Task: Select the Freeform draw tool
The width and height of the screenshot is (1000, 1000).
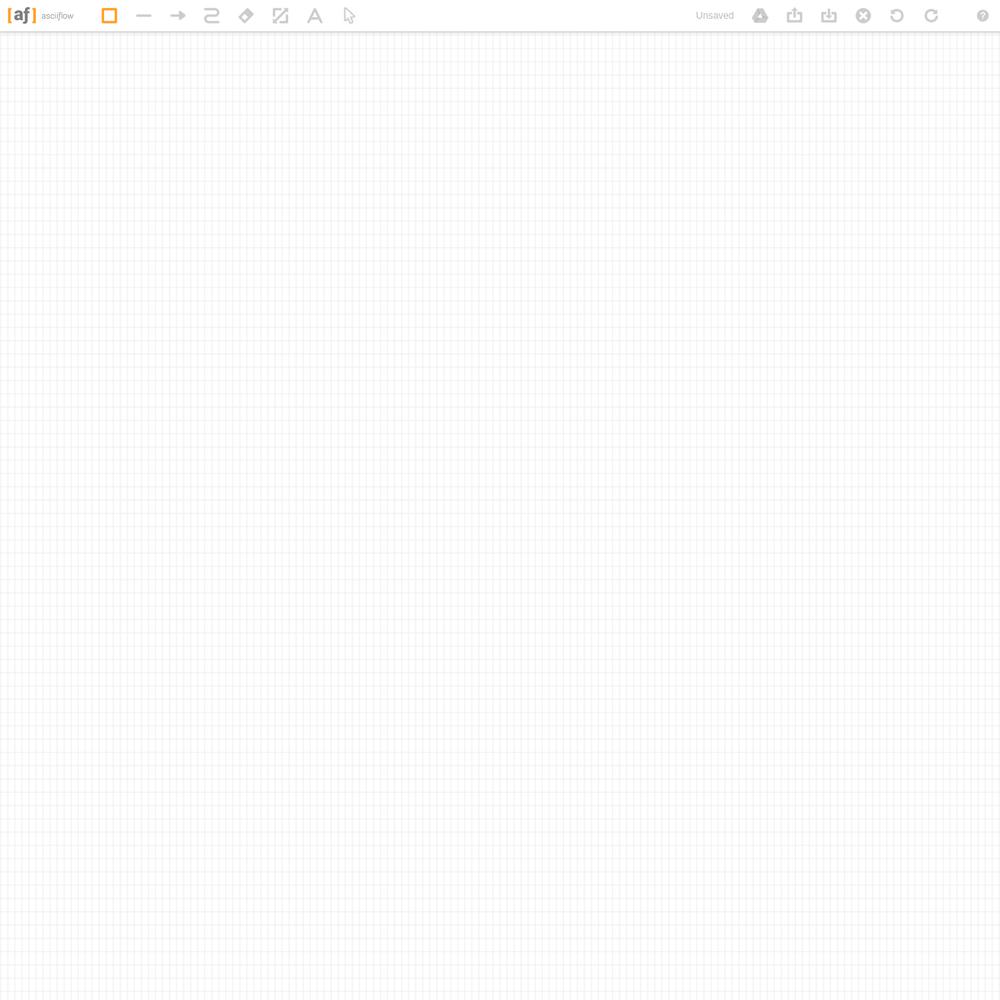Action: click(212, 15)
